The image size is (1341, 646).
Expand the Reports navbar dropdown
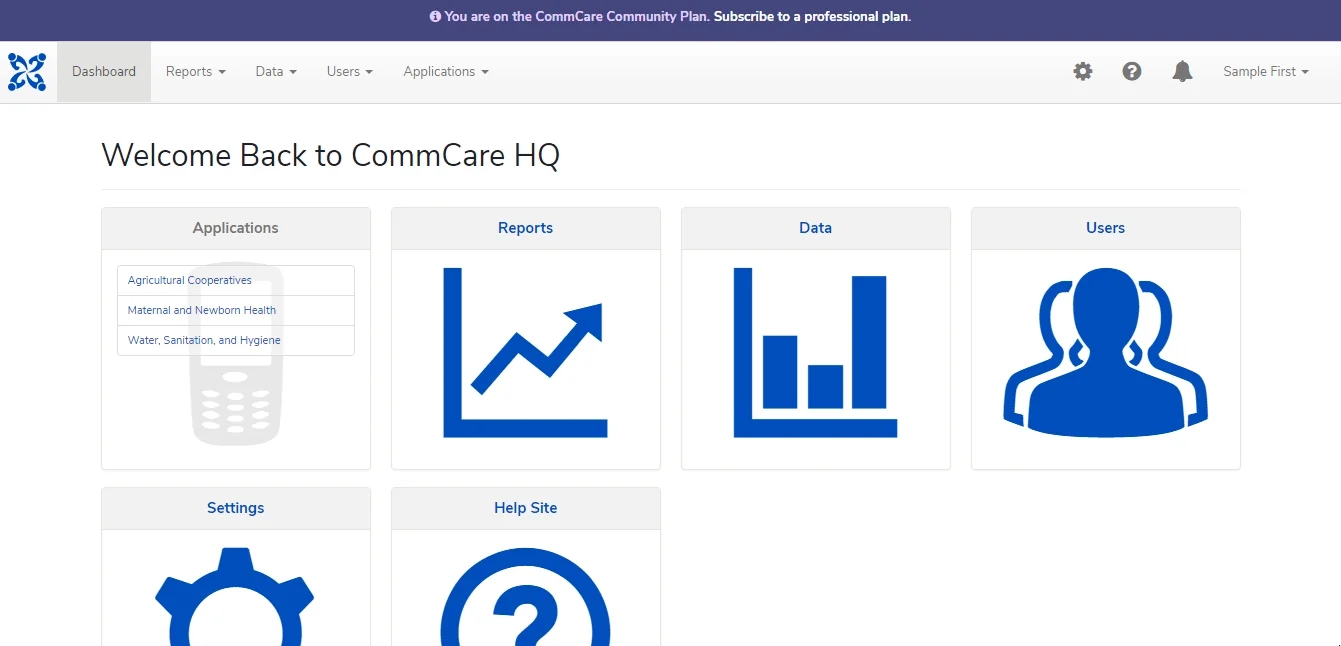(x=196, y=72)
